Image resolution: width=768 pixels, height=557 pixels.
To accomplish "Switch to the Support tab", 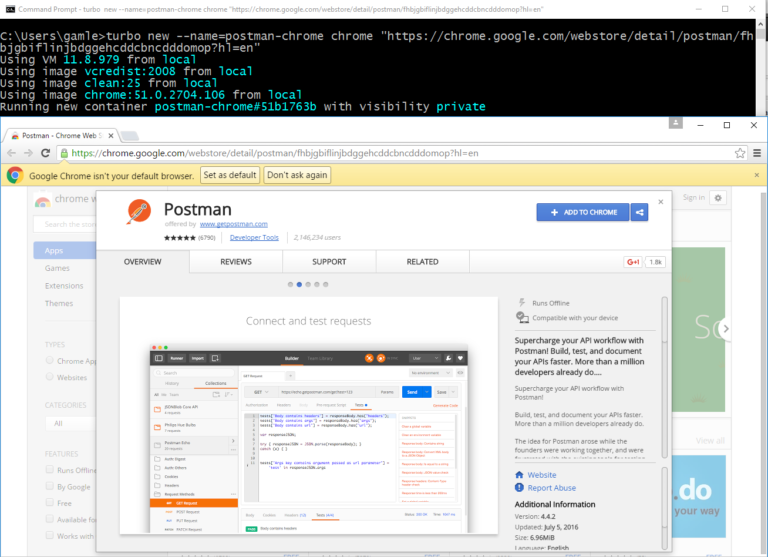I will click(x=329, y=262).
